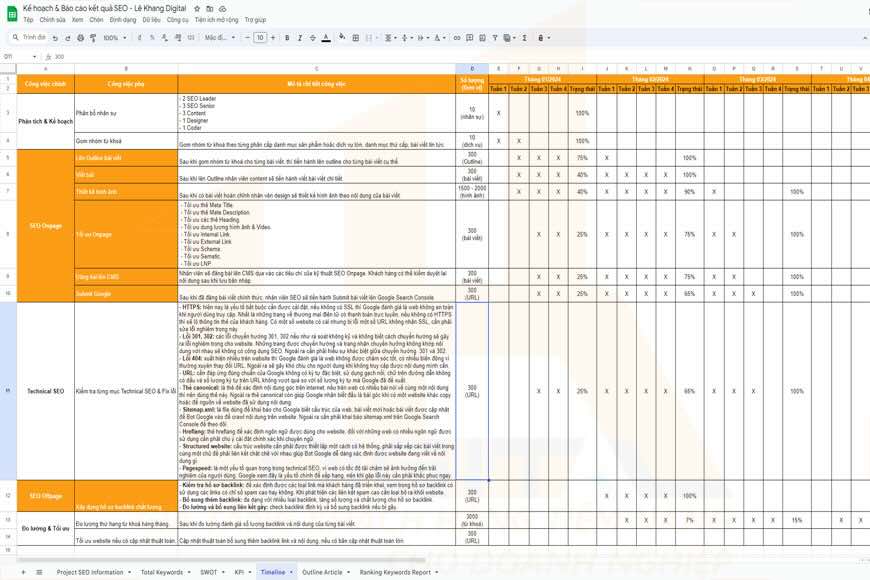Select the Technical SEO cell
Screen dimensions: 870x580
45,391
